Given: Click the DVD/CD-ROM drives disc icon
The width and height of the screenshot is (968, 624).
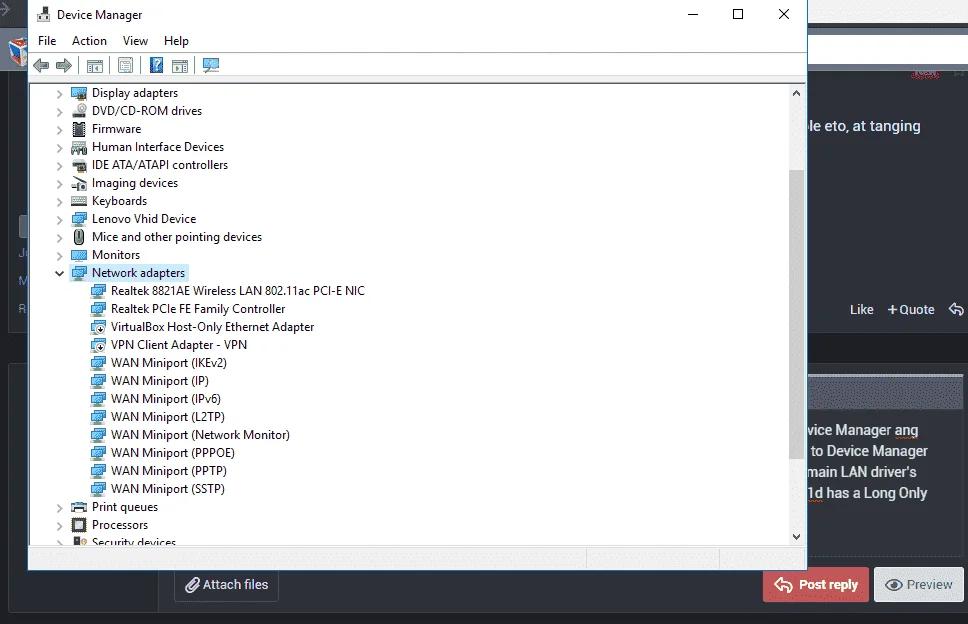Looking at the screenshot, I should 79,111.
